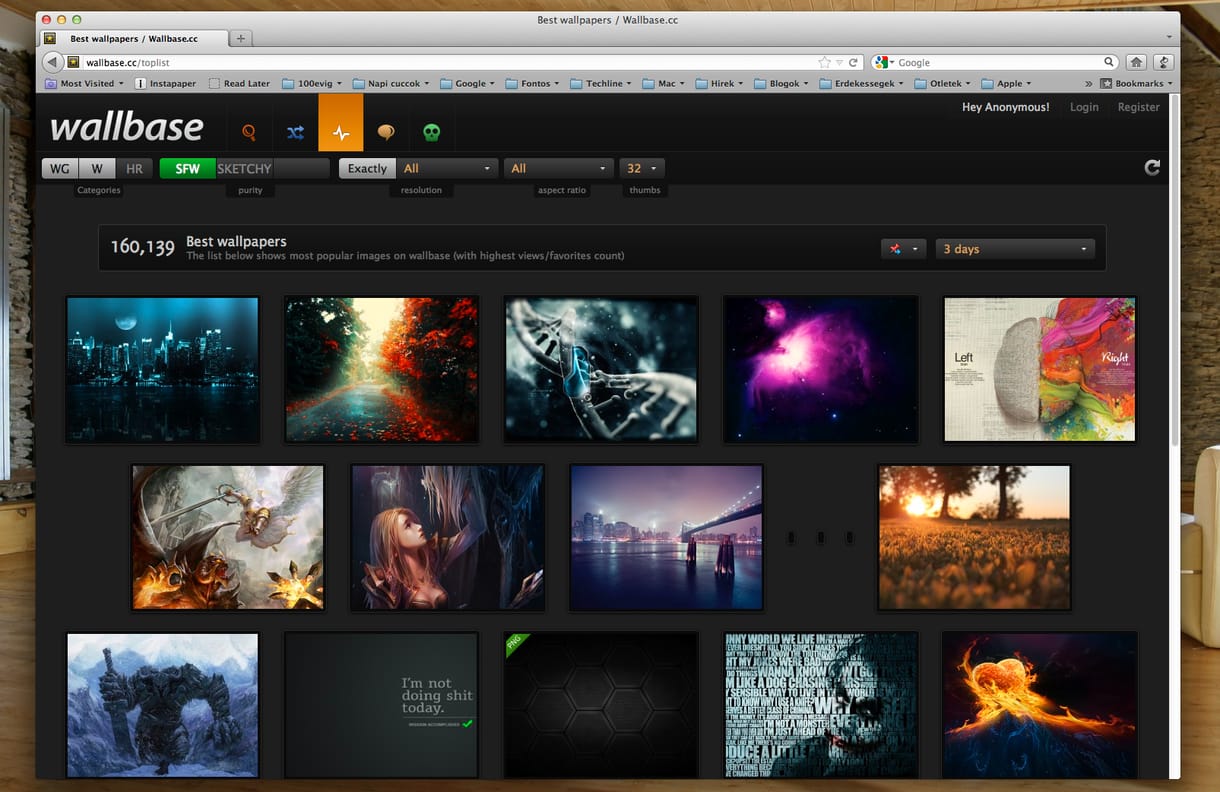The width and height of the screenshot is (1220, 792).
Task: Open the Left Right brain thumbnail
Action: click(x=1040, y=369)
